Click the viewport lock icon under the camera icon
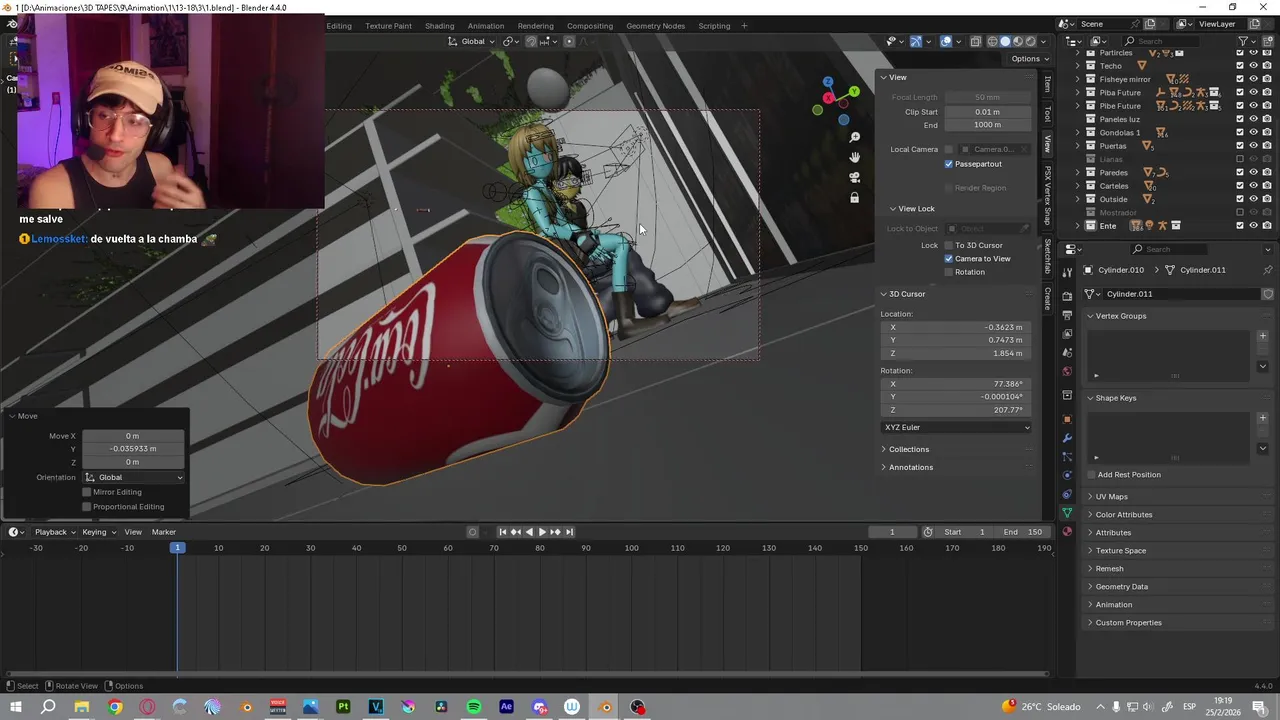 [855, 198]
